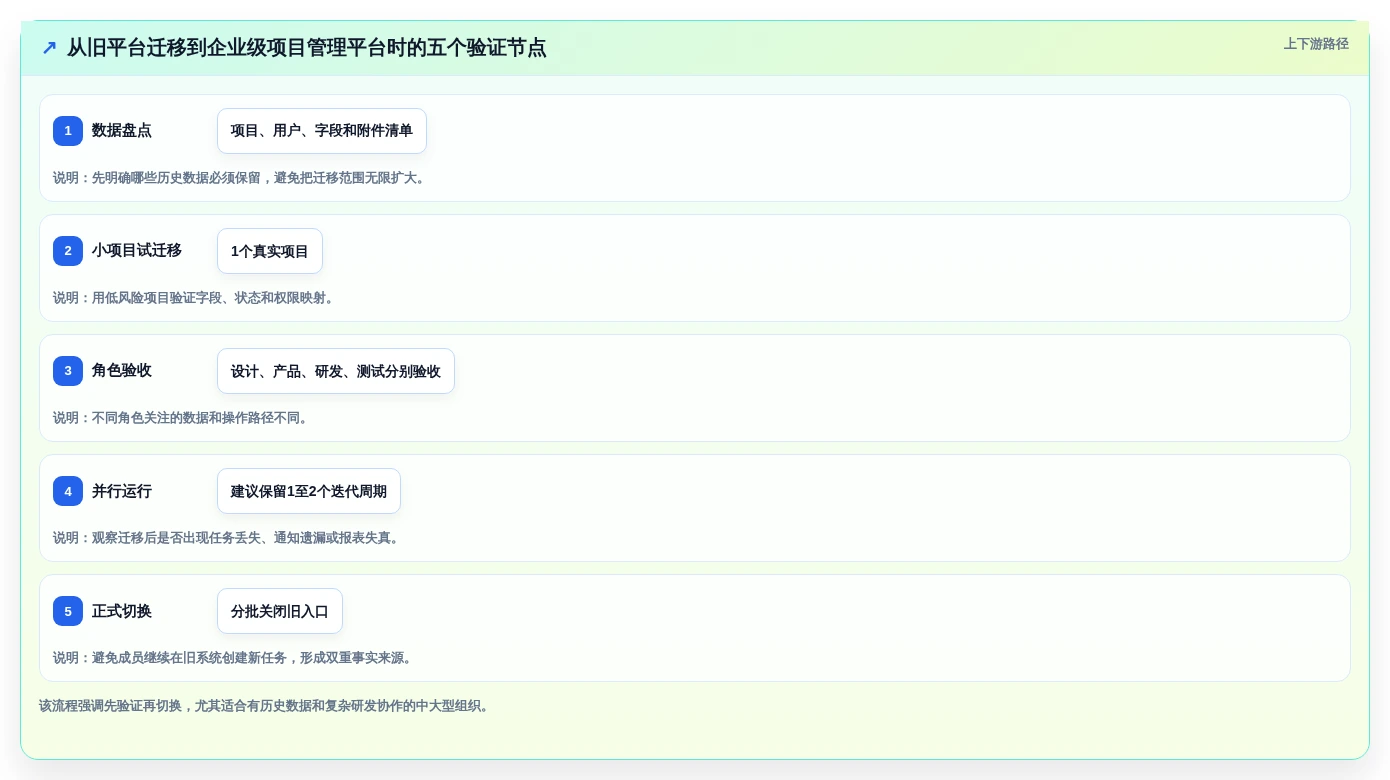Viewport: 1390px width, 780px height.
Task: Select the 角色验收 step name
Action: point(122,371)
